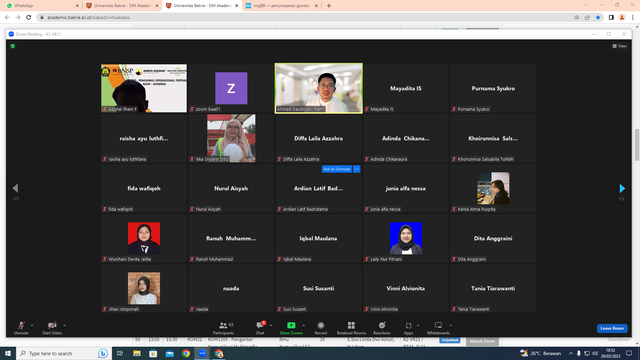Screen dimensions: 640x360
Task: Go to previous page of participants
Action: point(16,188)
